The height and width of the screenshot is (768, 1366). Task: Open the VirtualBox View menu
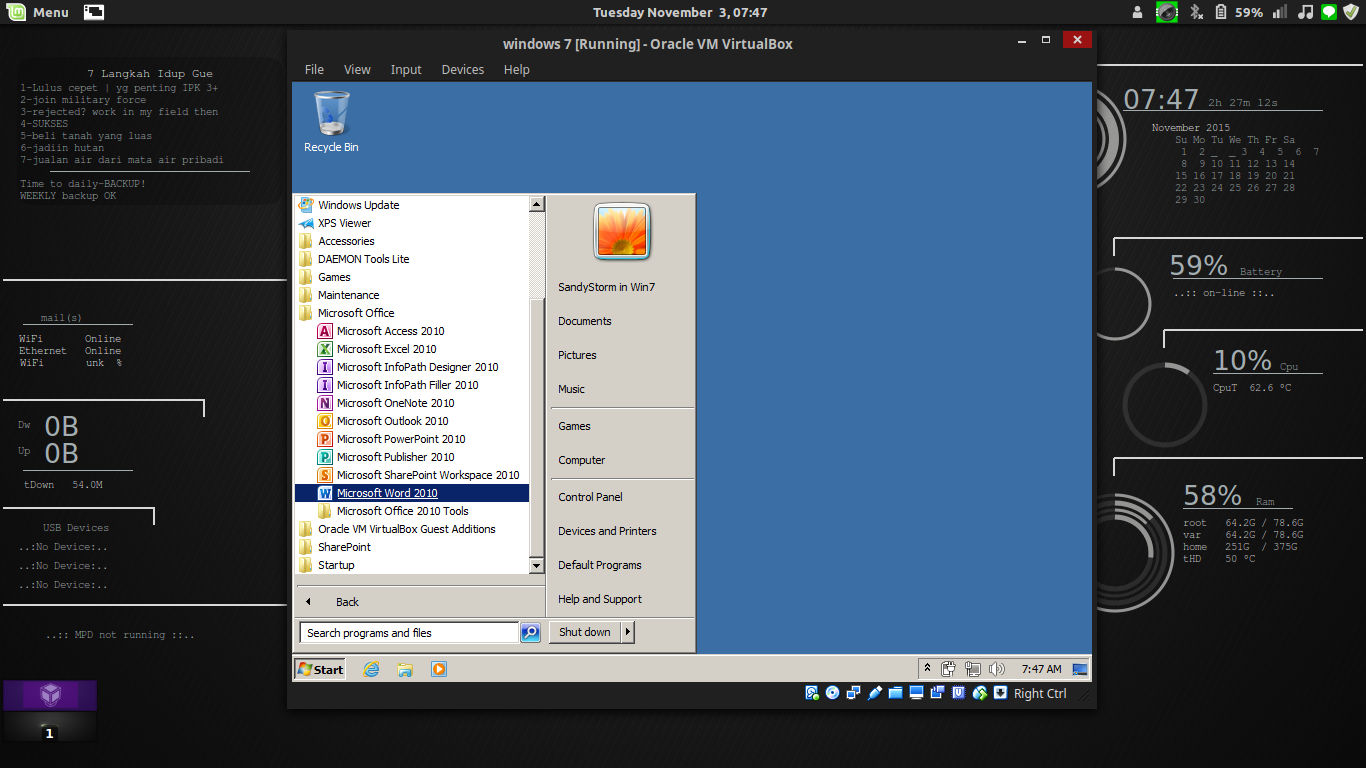pos(357,70)
